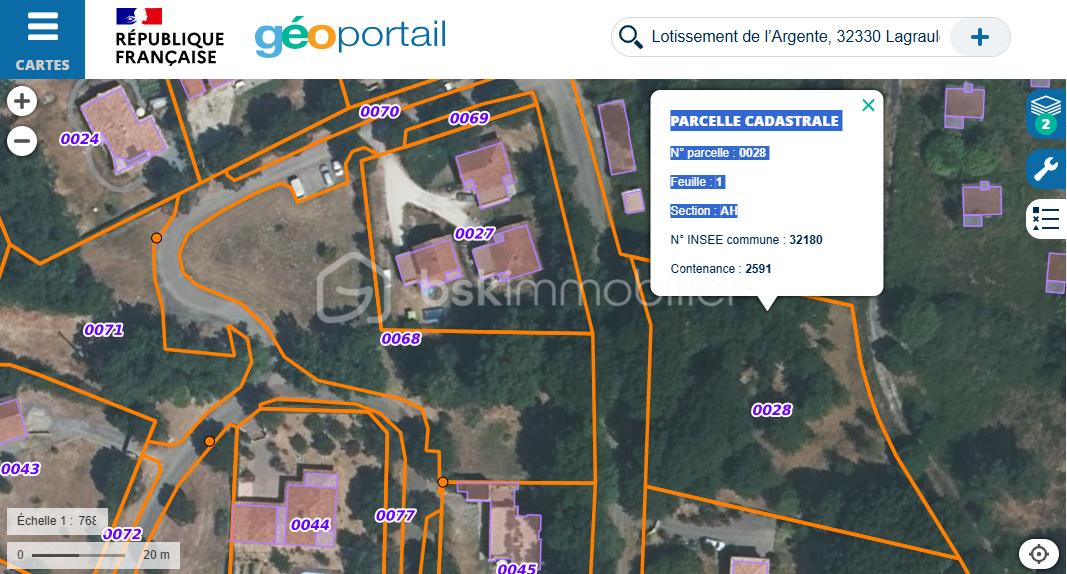Show the map legend panel

[1046, 219]
